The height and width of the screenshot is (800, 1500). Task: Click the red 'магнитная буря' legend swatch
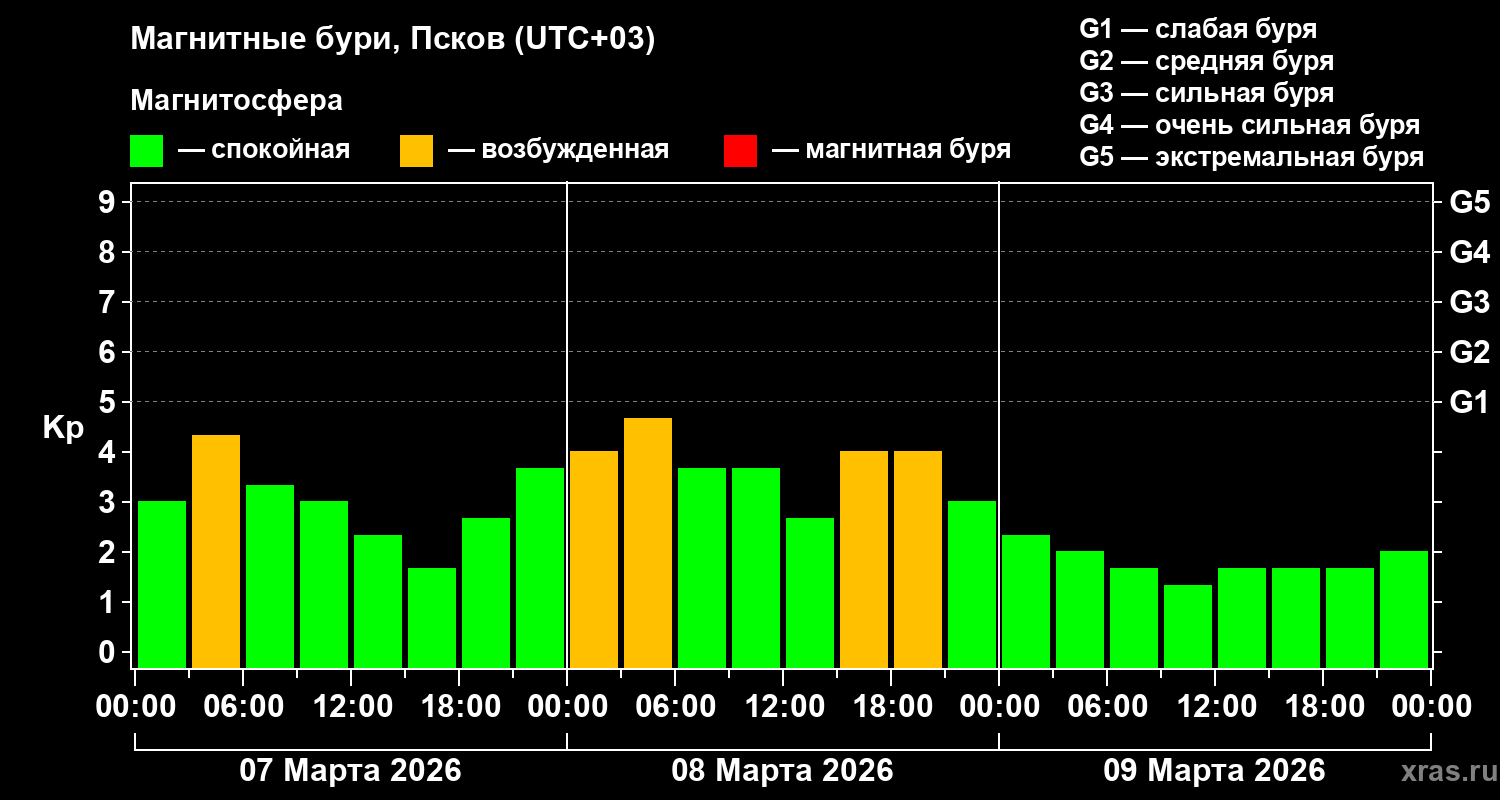click(x=740, y=151)
